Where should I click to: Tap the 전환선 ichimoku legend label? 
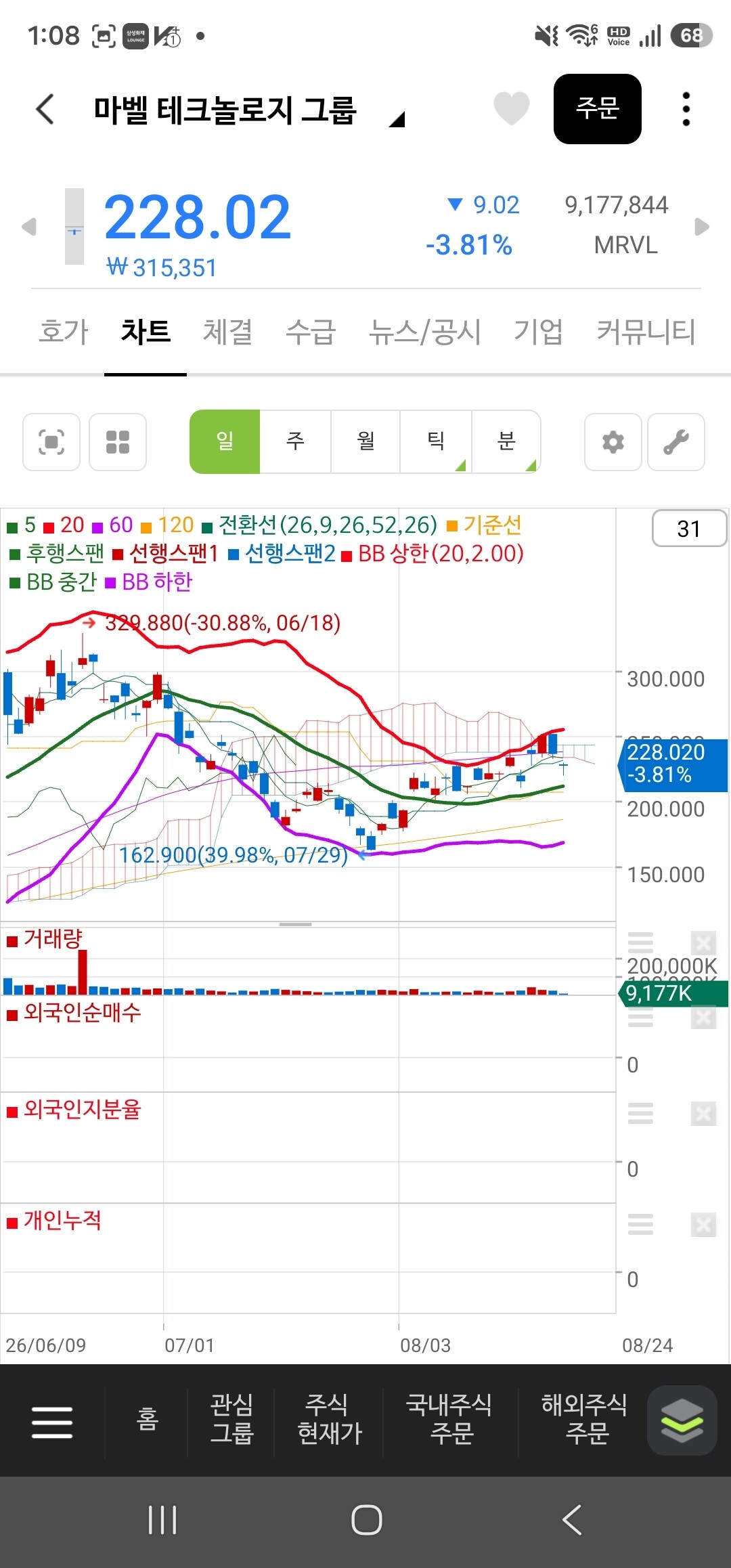click(328, 525)
